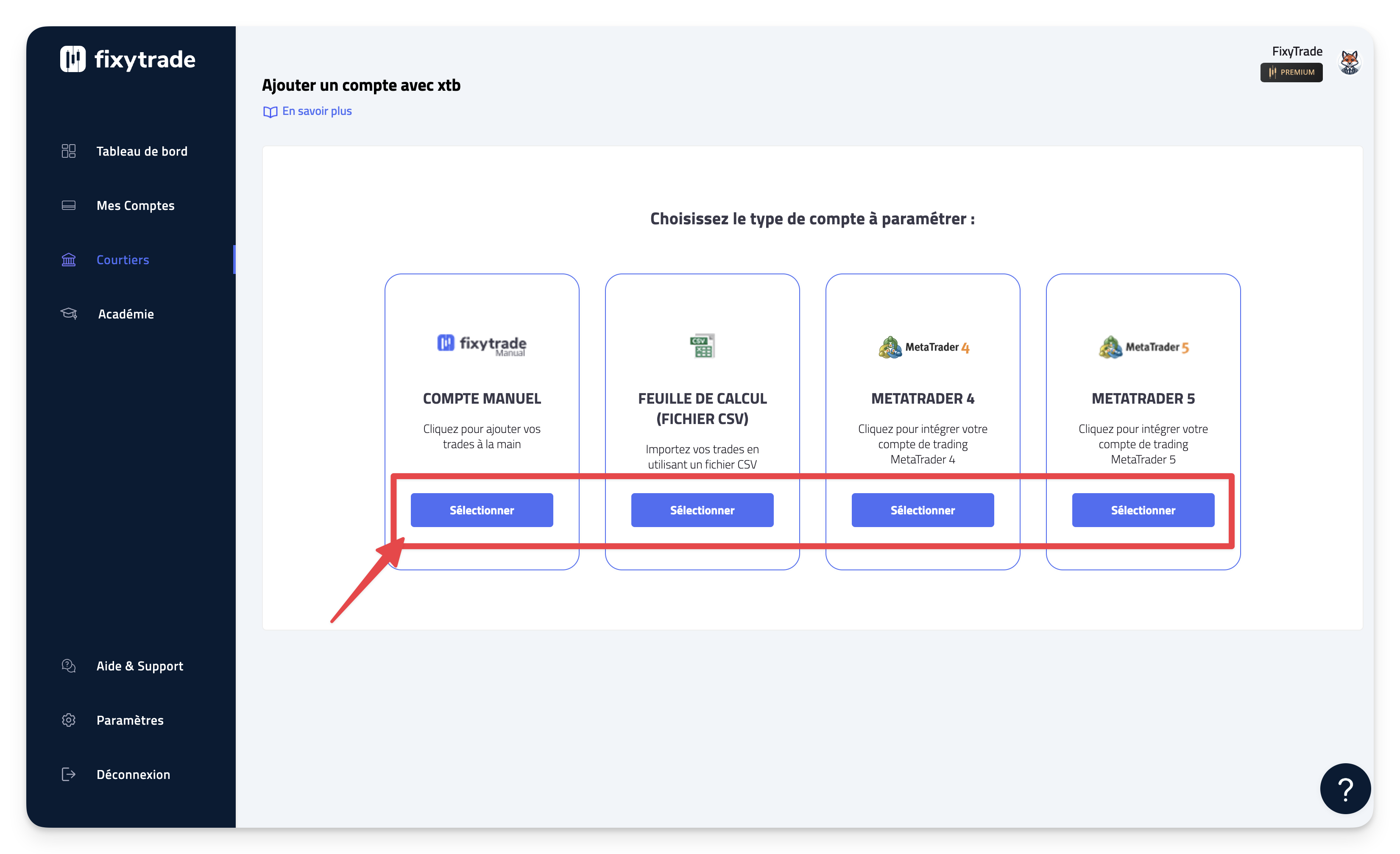Click the Déconnexion logout arrow icon
This screenshot has width=1400, height=854.
(68, 774)
